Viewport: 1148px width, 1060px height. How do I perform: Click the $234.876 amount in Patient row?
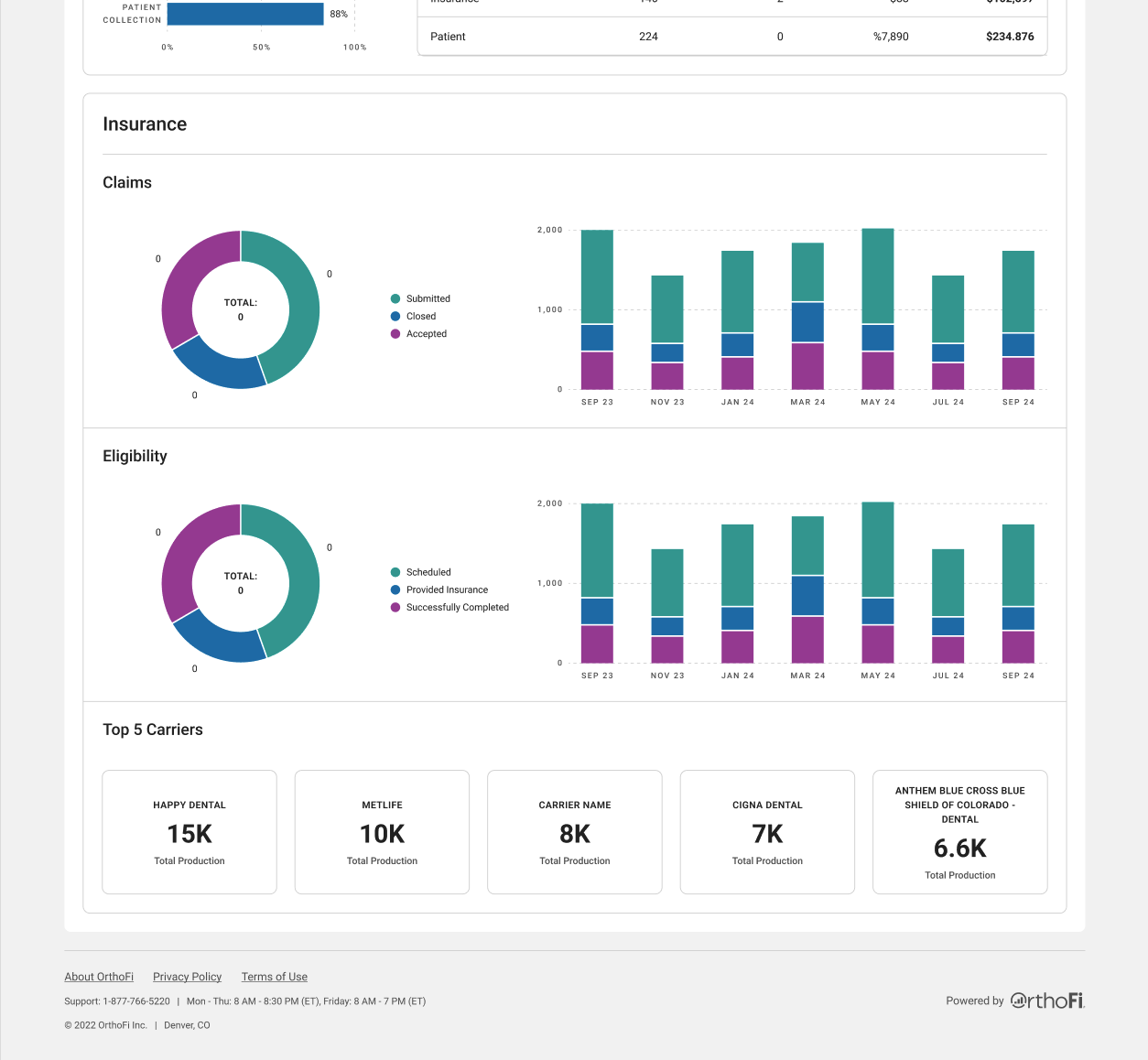click(1010, 37)
